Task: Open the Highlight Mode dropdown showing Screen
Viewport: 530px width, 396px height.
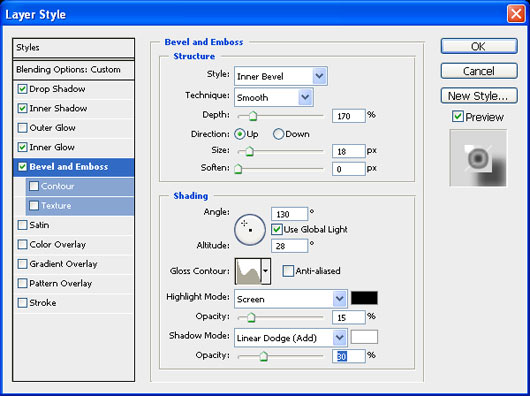Action: (291, 299)
